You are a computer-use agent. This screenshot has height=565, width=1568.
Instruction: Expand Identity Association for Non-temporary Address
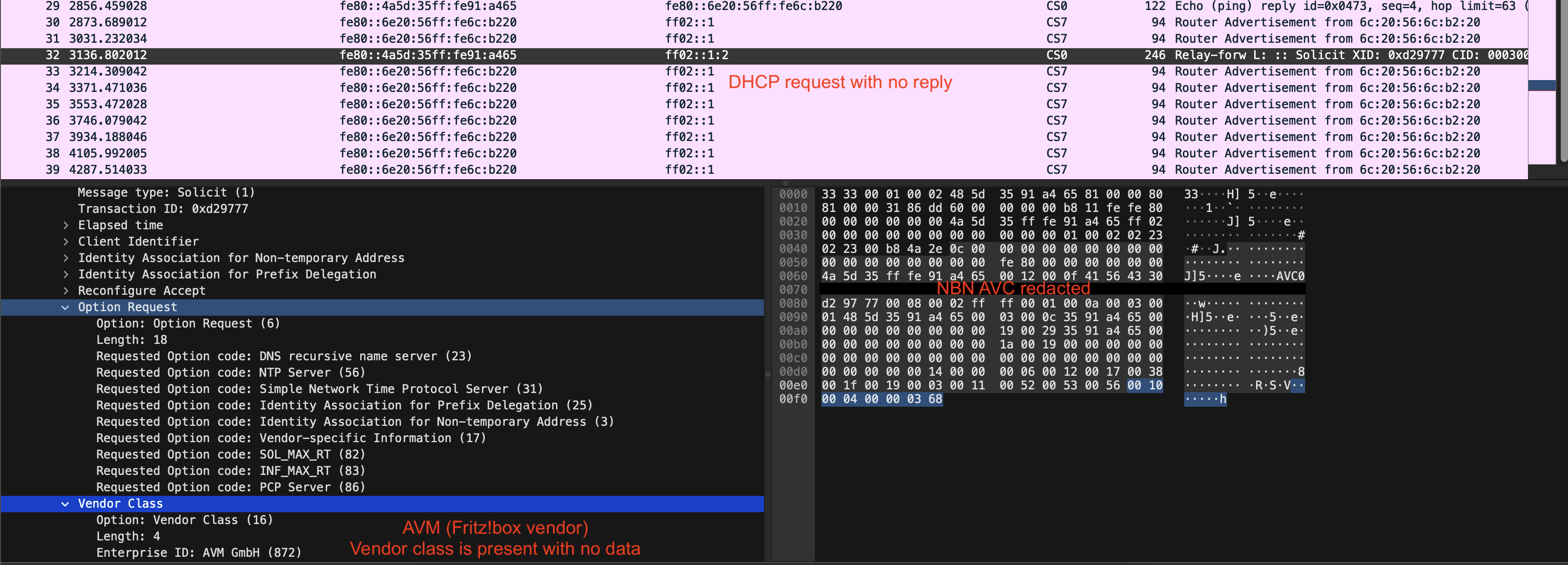(x=66, y=258)
